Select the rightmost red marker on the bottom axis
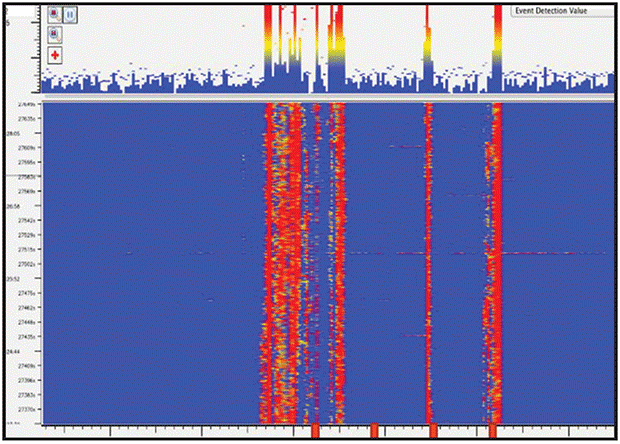The image size is (620, 444). pos(493,430)
